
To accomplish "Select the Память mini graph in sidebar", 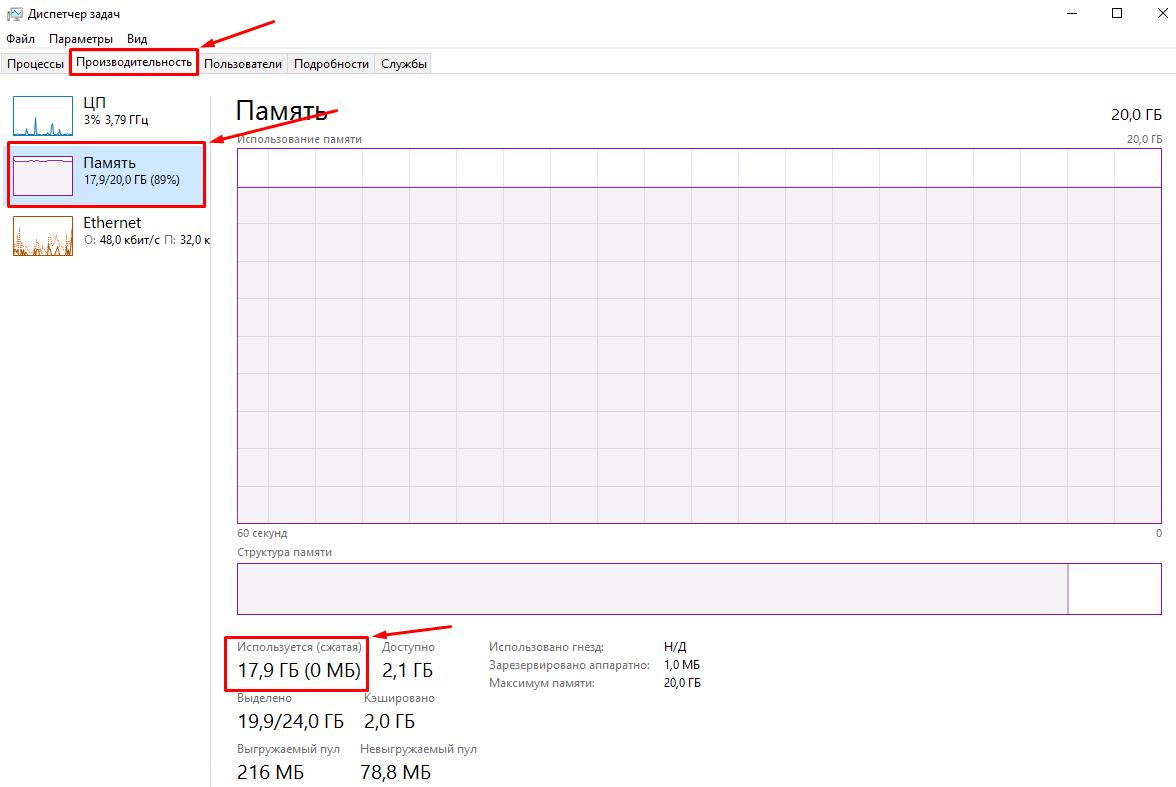I will pyautogui.click(x=43, y=176).
